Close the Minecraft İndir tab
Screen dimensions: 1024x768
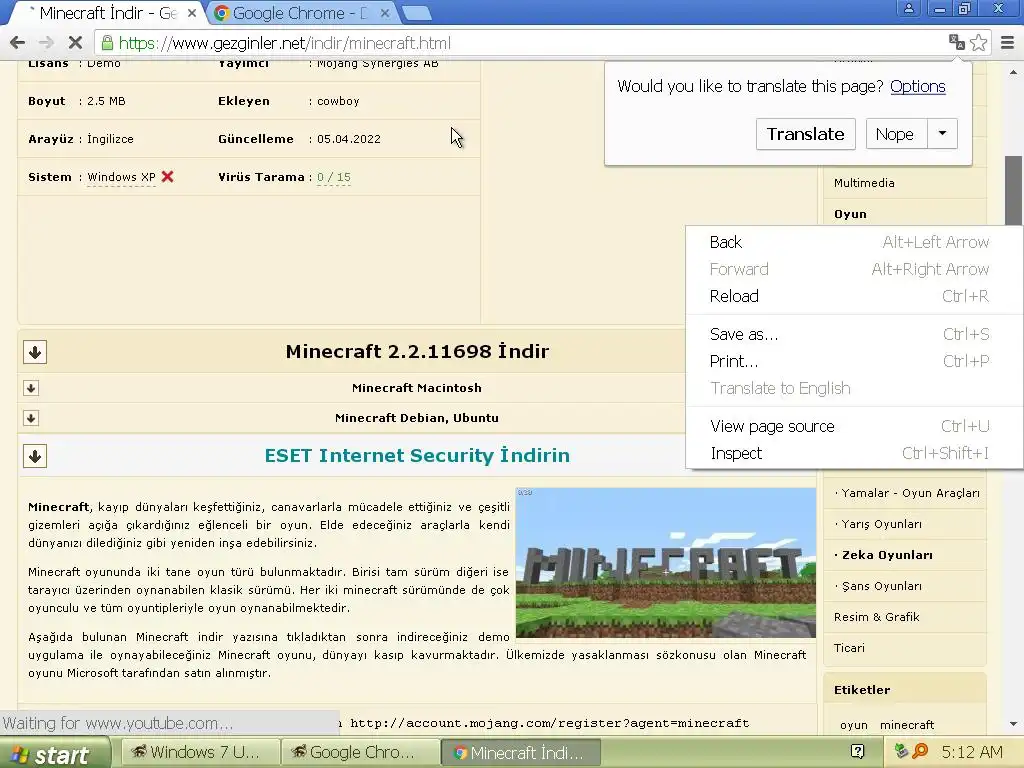pyautogui.click(x=192, y=12)
